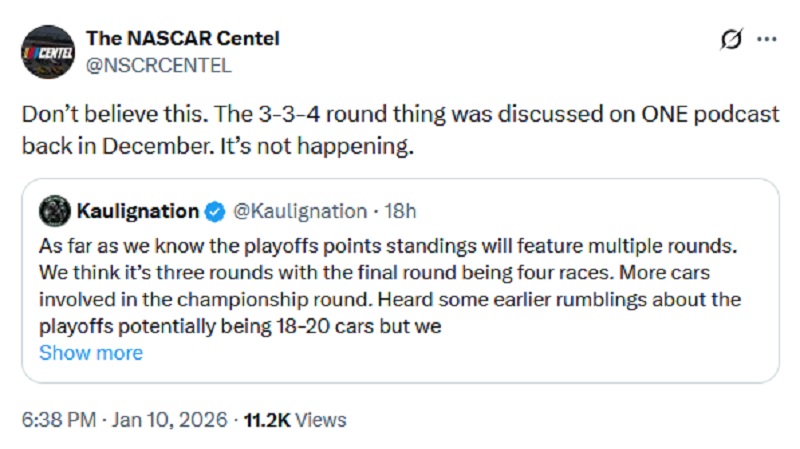
Task: Click the NASCAR Centel profile avatar
Action: click(x=47, y=52)
